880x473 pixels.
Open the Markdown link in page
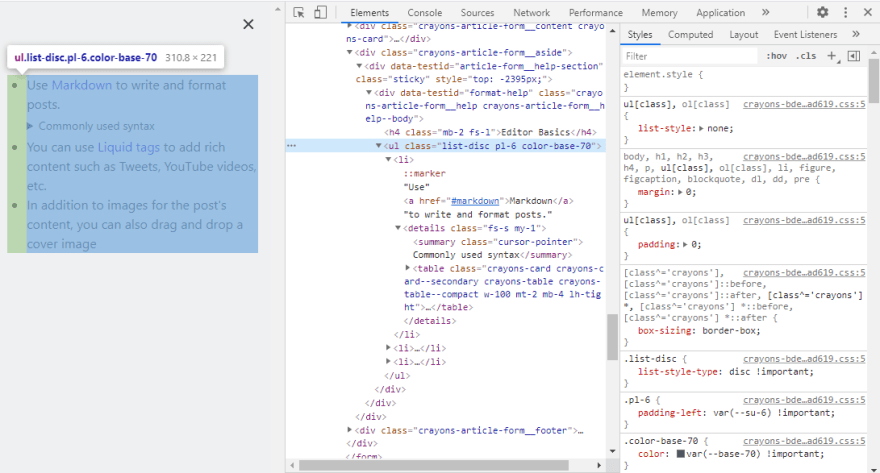[x=82, y=85]
